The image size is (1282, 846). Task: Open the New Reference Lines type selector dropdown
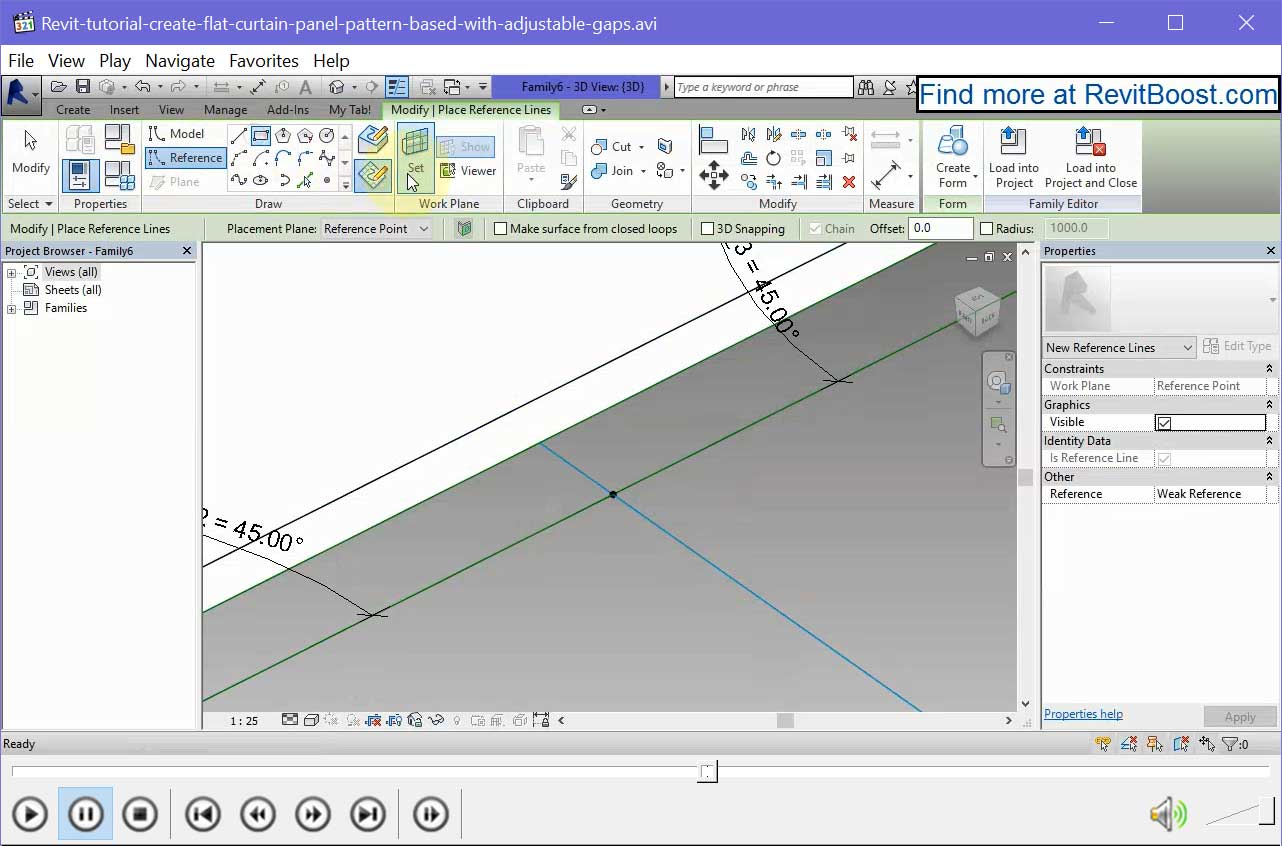[x=1189, y=347]
